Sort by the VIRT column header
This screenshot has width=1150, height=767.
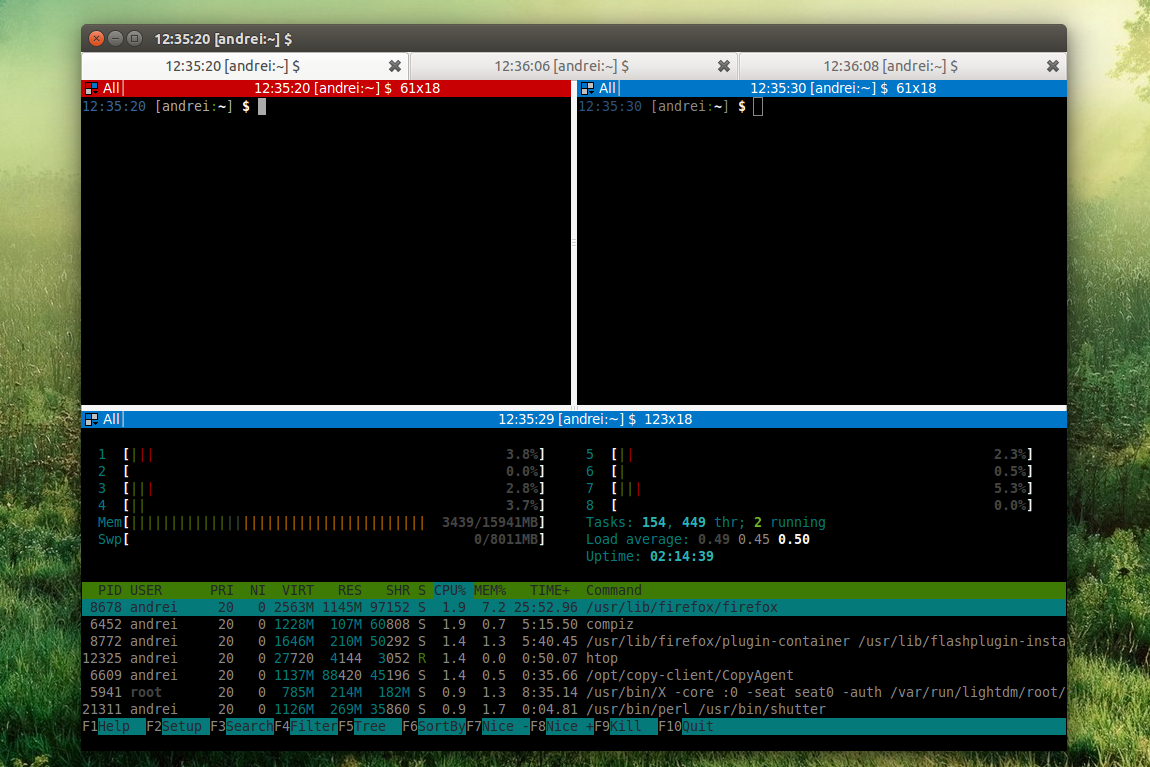[x=298, y=590]
